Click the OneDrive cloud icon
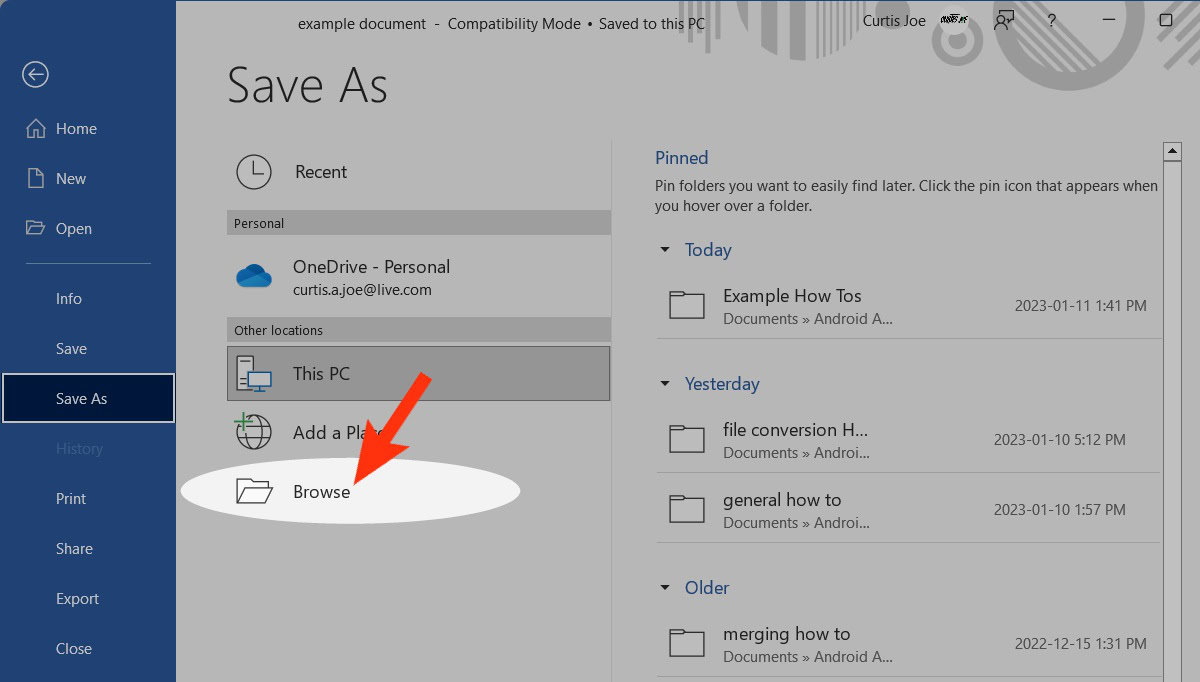The image size is (1200, 682). [x=254, y=276]
